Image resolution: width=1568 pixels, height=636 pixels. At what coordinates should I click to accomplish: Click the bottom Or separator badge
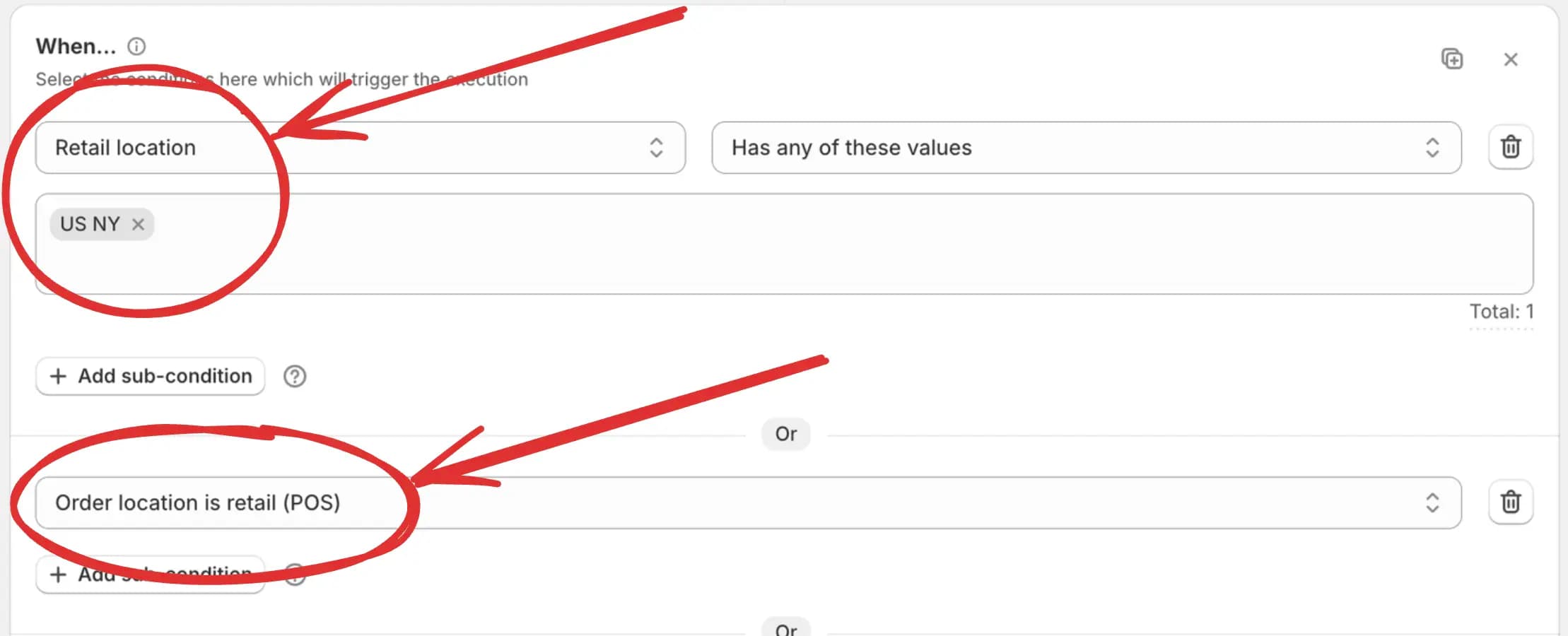(785, 628)
